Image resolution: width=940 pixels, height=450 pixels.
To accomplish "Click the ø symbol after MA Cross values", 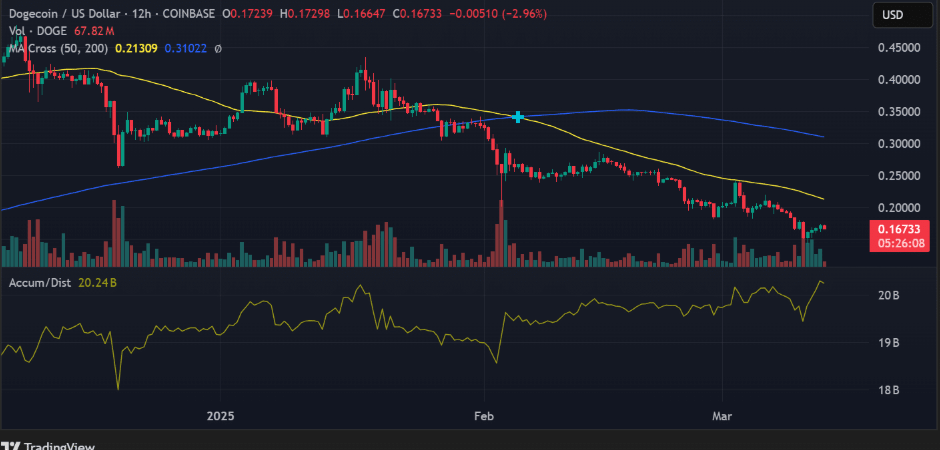I will click(x=218, y=48).
